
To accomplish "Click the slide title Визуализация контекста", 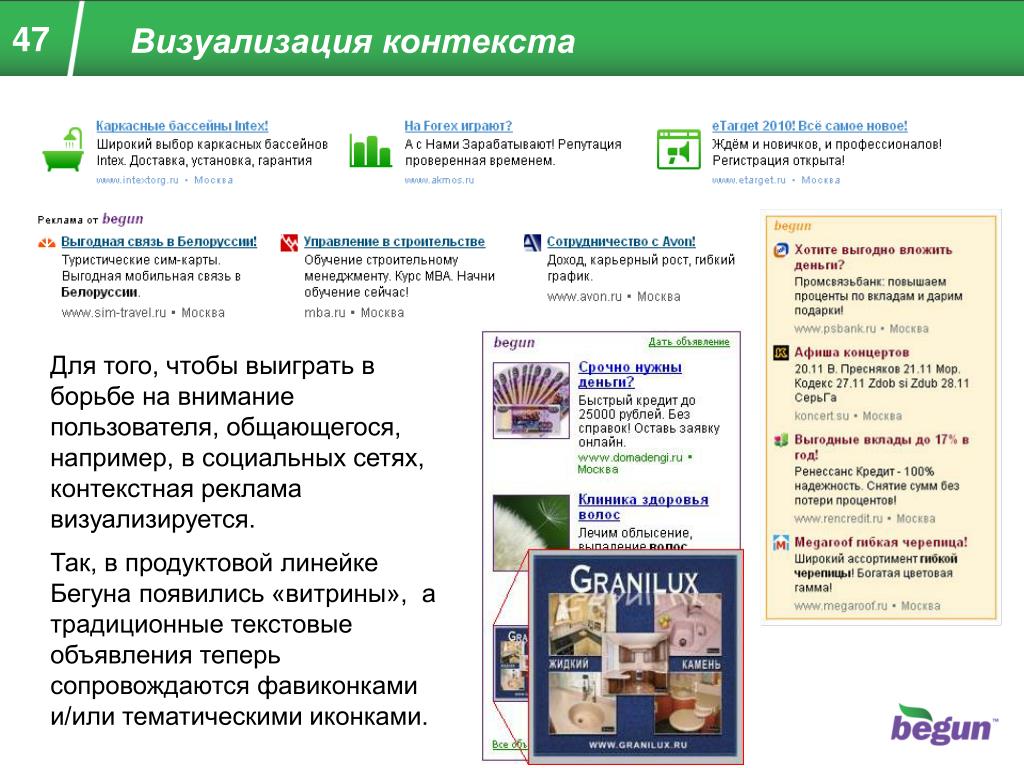I will pos(353,41).
